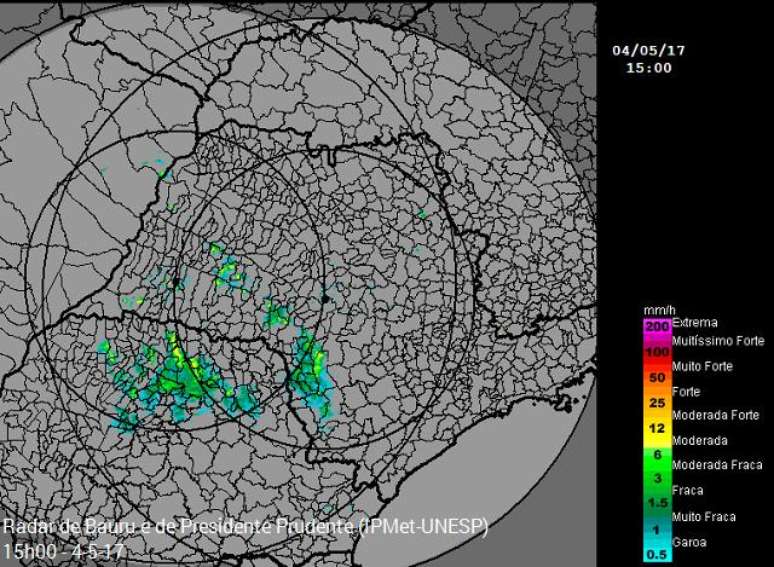
Task: Click the 3 mm/h legend color block
Action: point(656,478)
